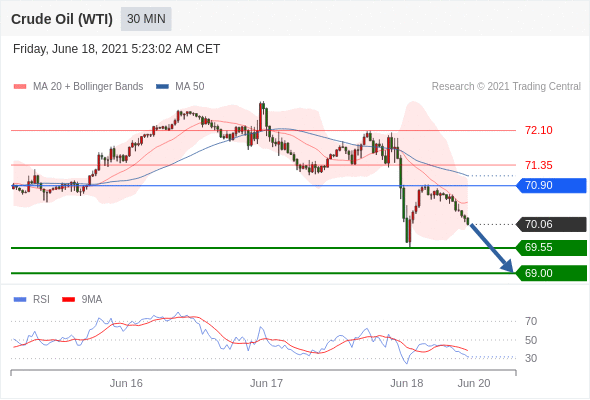This screenshot has width=590, height=400.
Task: Click the RSI 50 axis value
Action: click(531, 340)
